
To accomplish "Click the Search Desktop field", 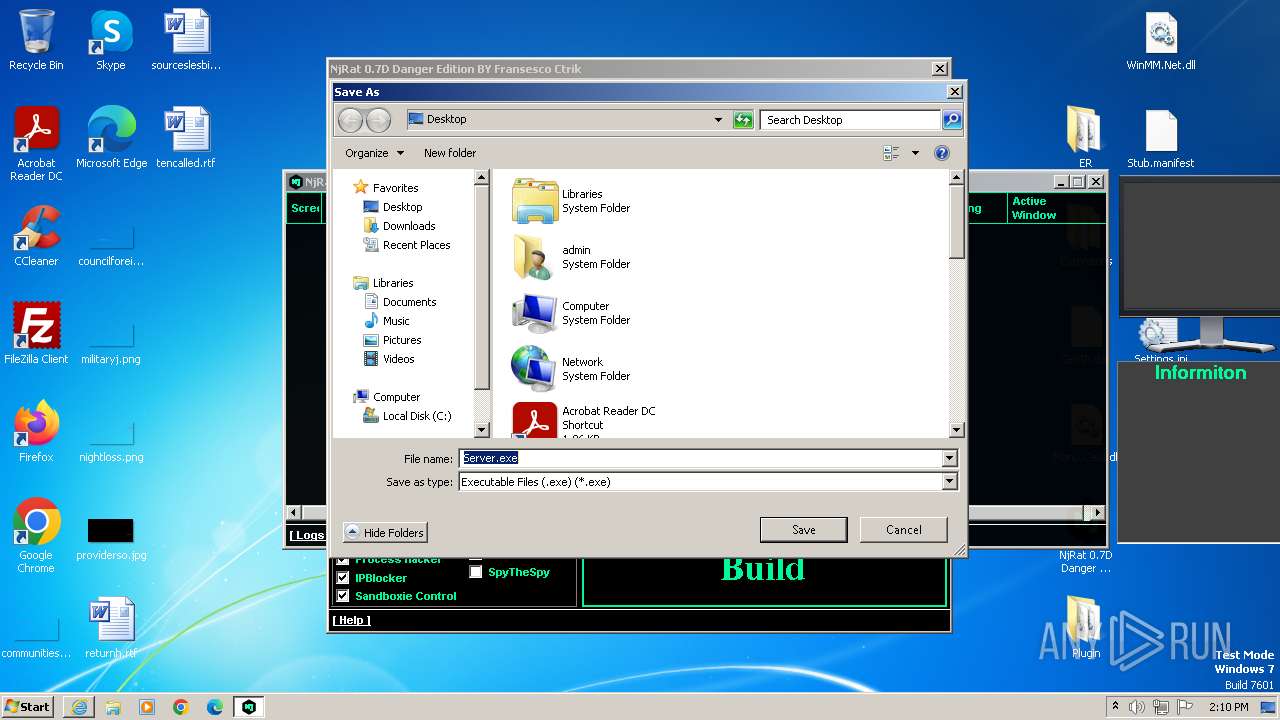I will pyautogui.click(x=850, y=120).
